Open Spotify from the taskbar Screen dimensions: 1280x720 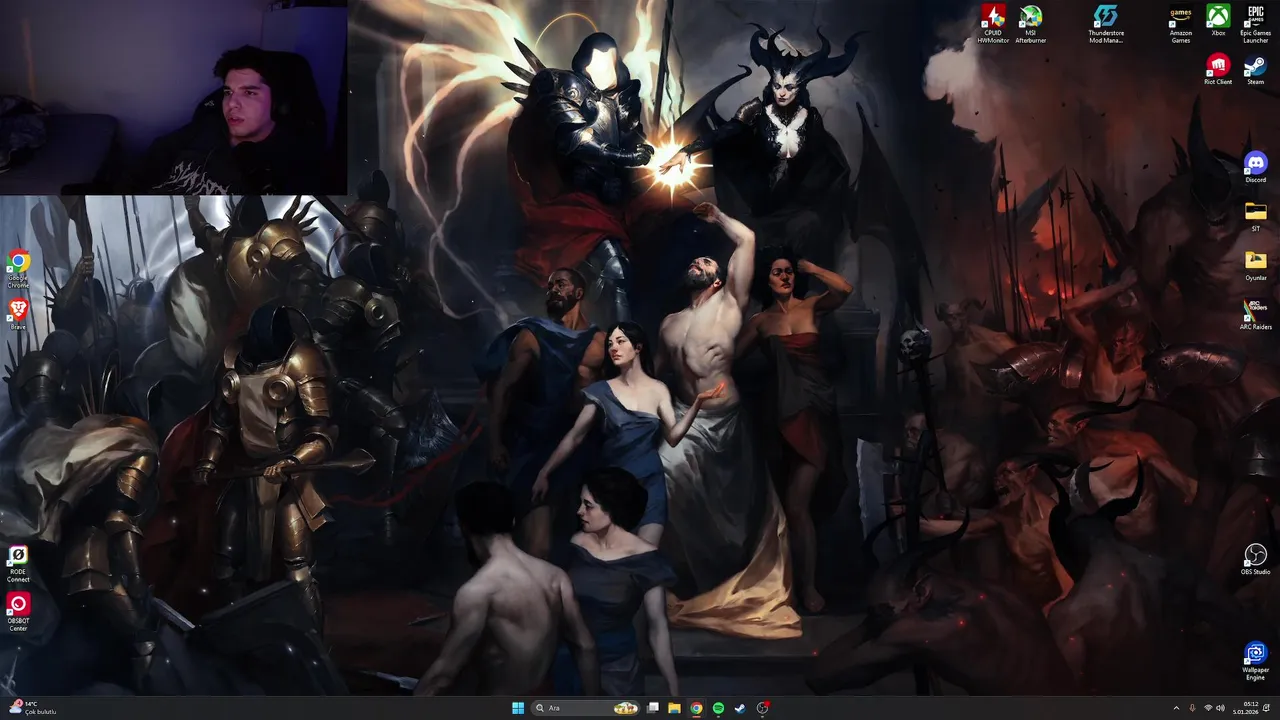pyautogui.click(x=718, y=708)
